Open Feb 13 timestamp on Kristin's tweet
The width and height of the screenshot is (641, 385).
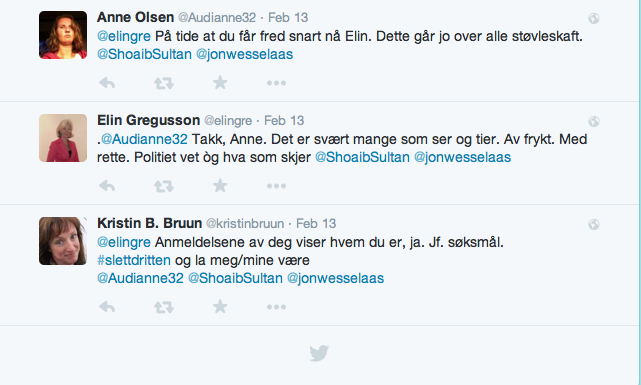point(316,224)
